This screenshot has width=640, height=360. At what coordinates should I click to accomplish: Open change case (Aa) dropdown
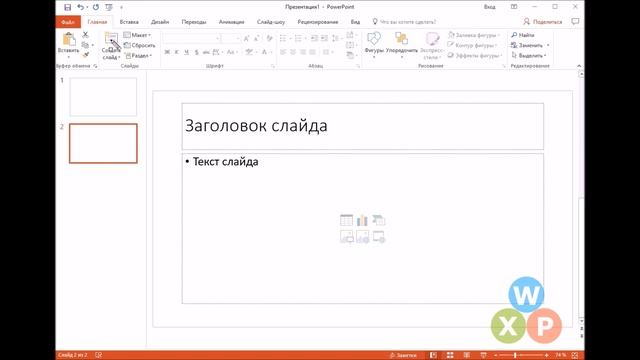pyautogui.click(x=231, y=52)
